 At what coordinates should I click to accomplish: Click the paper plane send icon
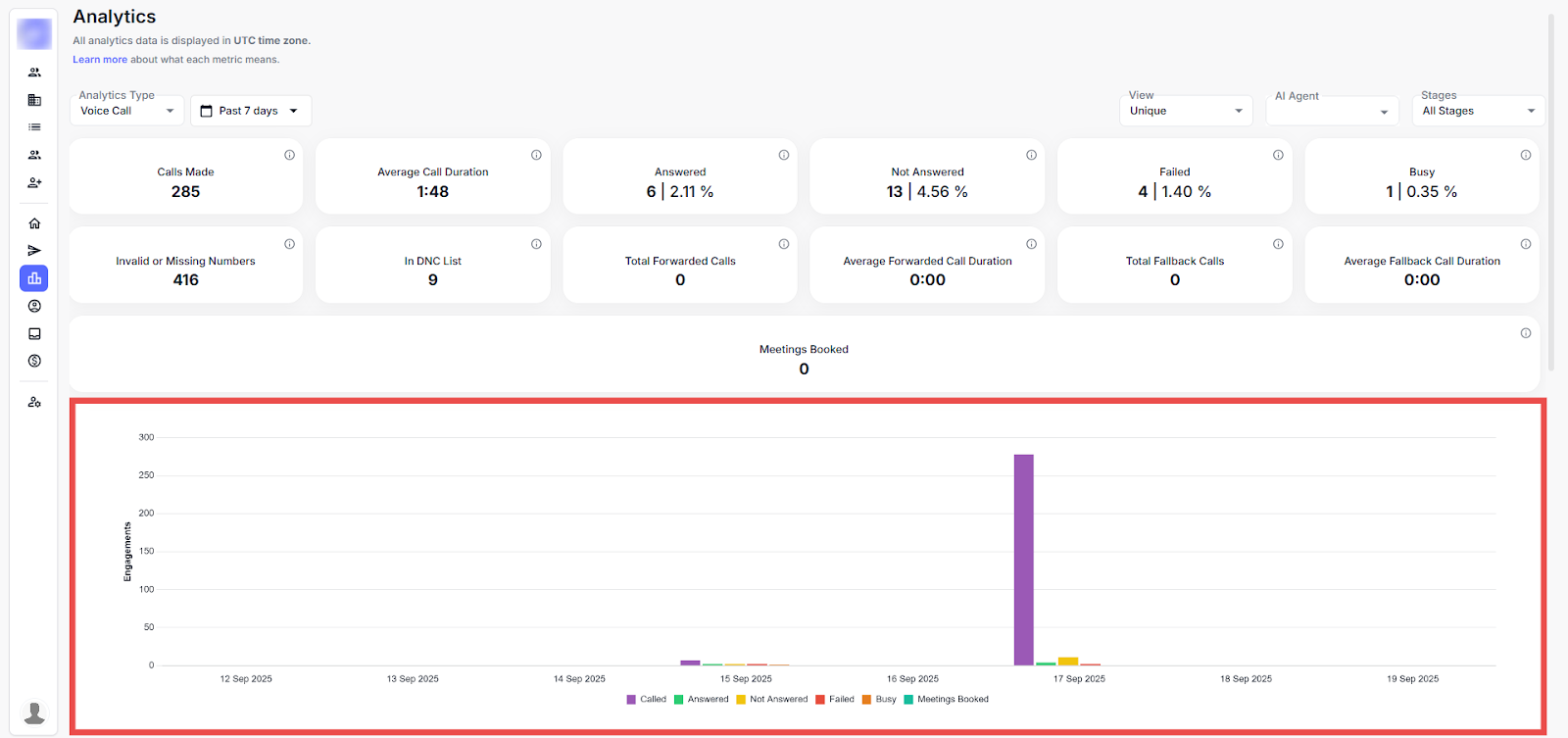point(34,251)
